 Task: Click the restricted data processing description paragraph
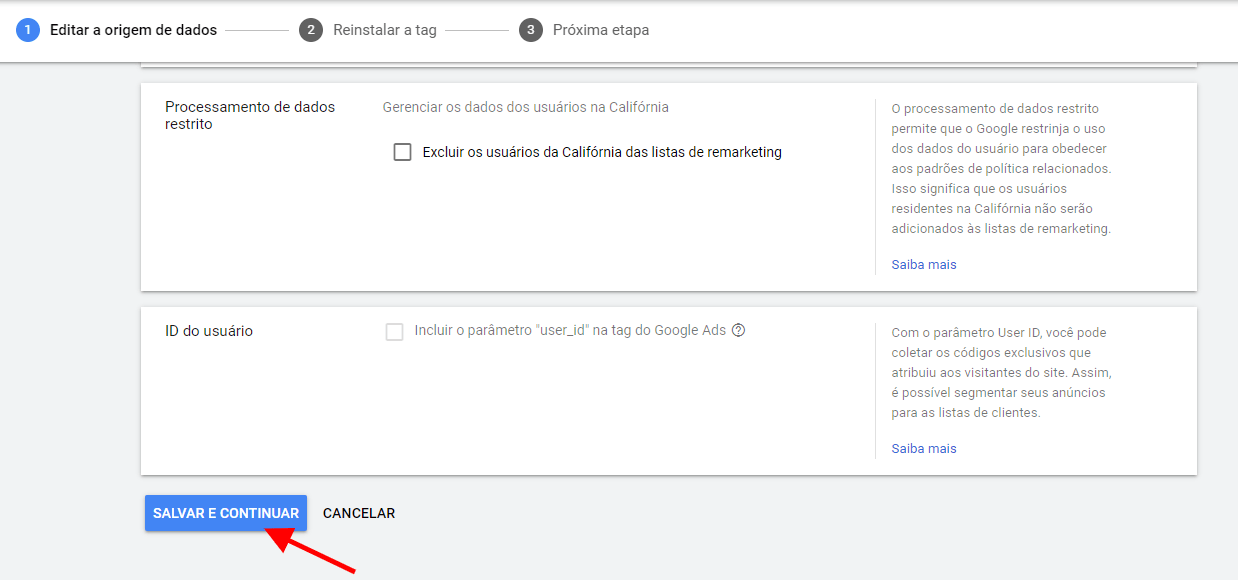click(1000, 168)
